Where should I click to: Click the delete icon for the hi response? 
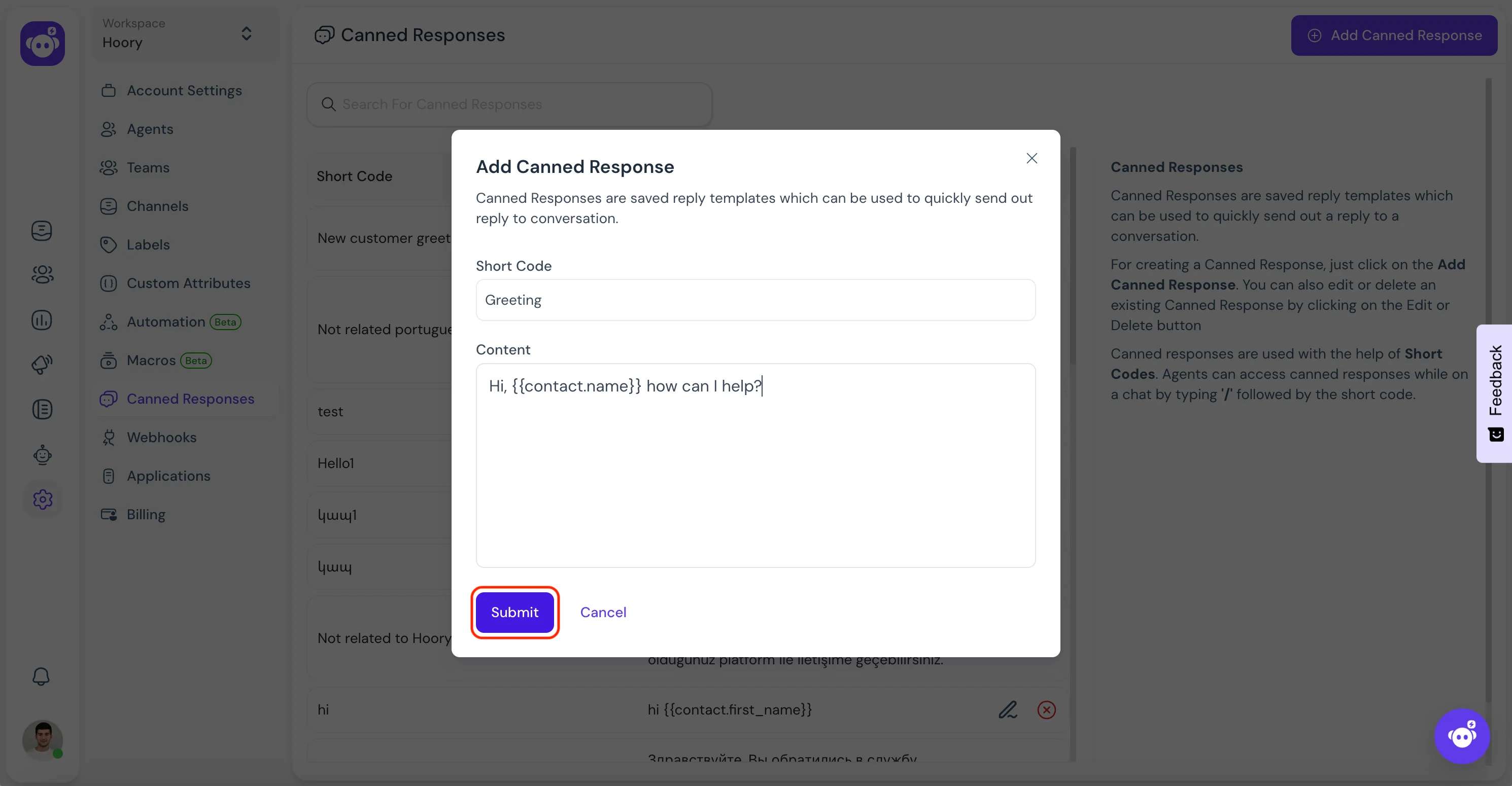pos(1046,709)
